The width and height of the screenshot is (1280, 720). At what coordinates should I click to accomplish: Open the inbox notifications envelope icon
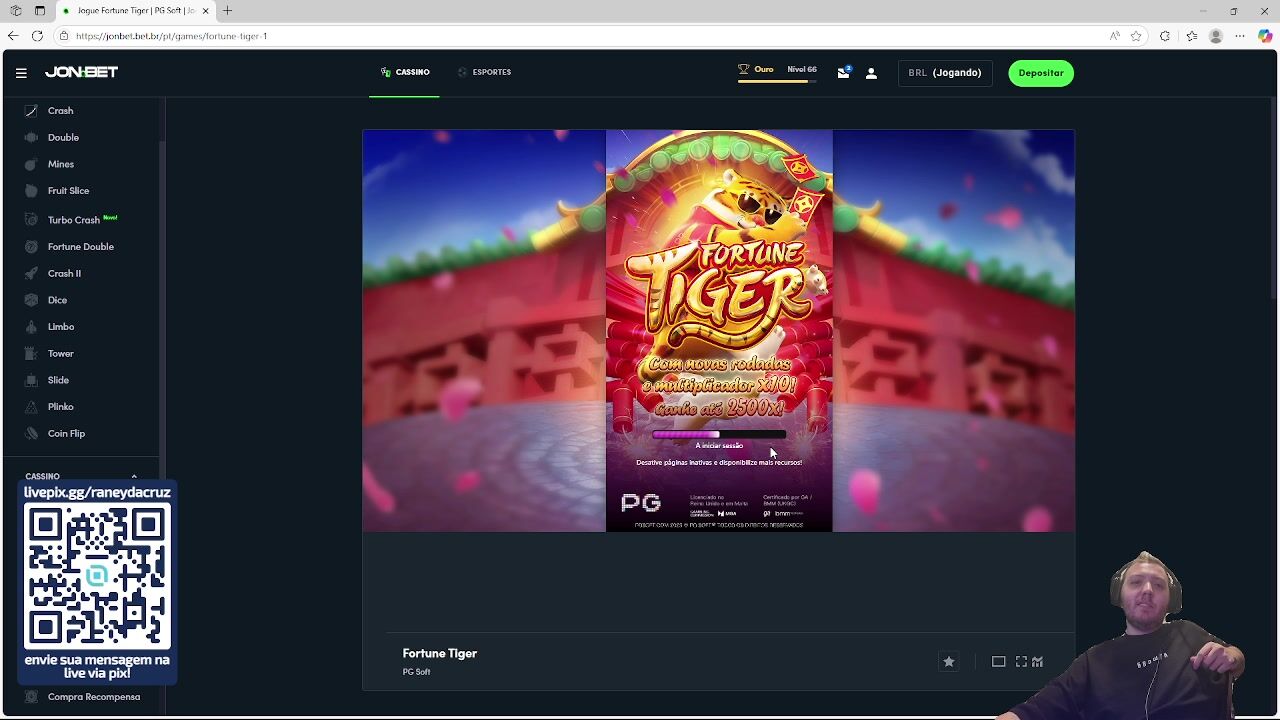click(x=844, y=72)
